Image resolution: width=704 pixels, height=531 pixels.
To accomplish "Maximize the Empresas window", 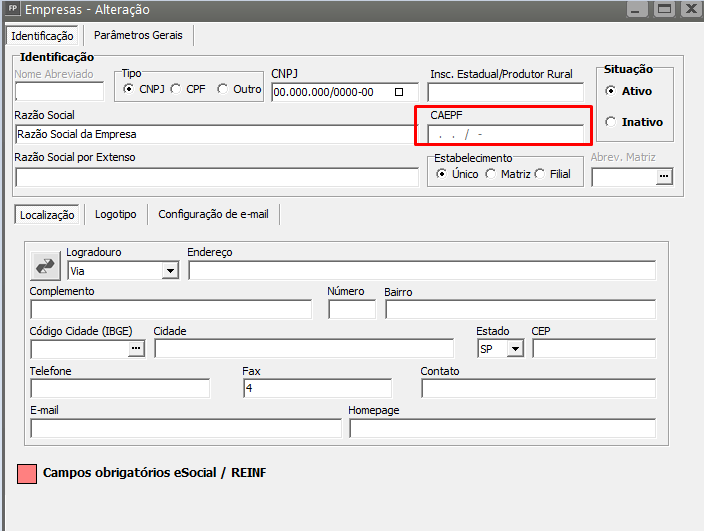I will [x=662, y=9].
